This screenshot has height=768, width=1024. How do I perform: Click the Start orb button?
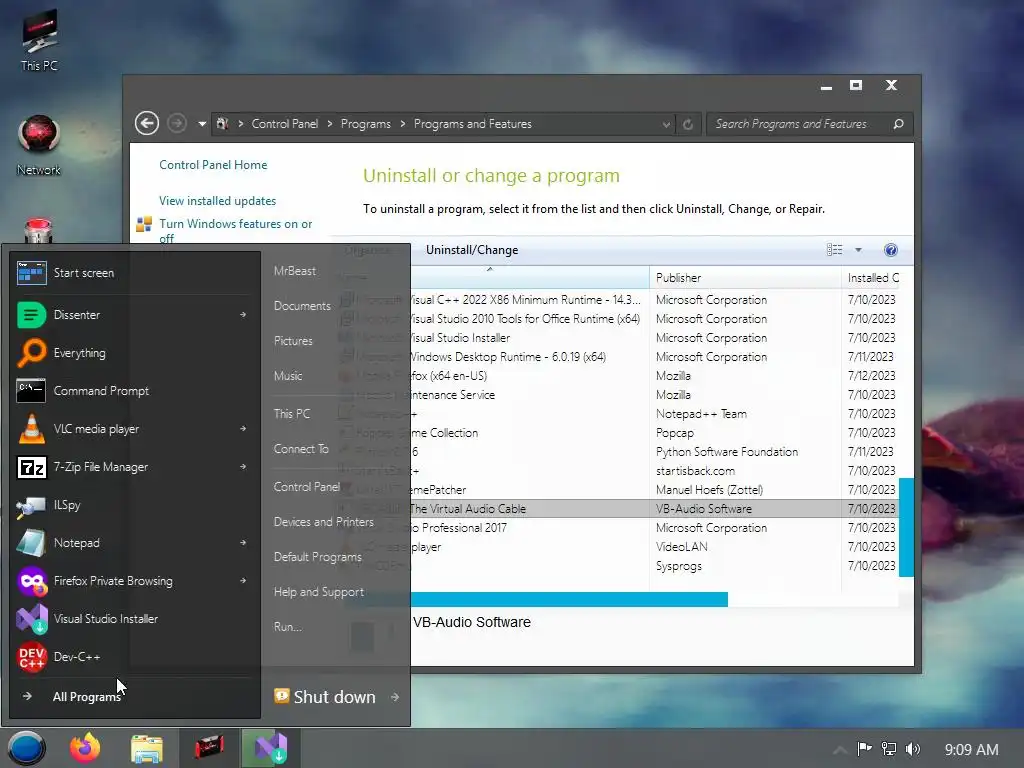click(27, 748)
